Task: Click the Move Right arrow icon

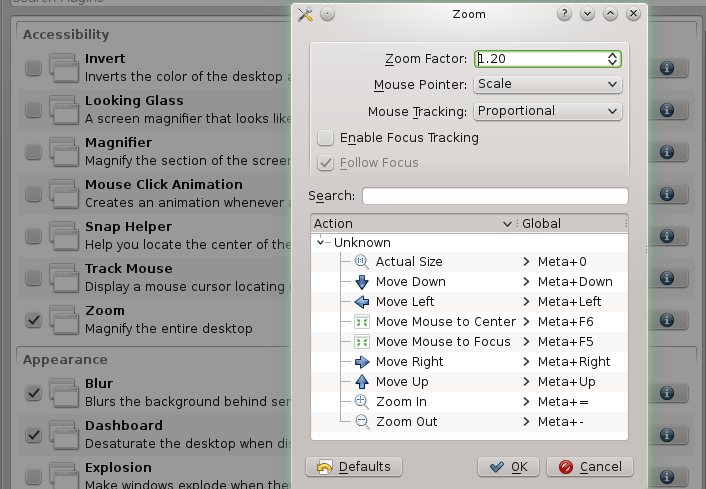Action: coord(362,362)
